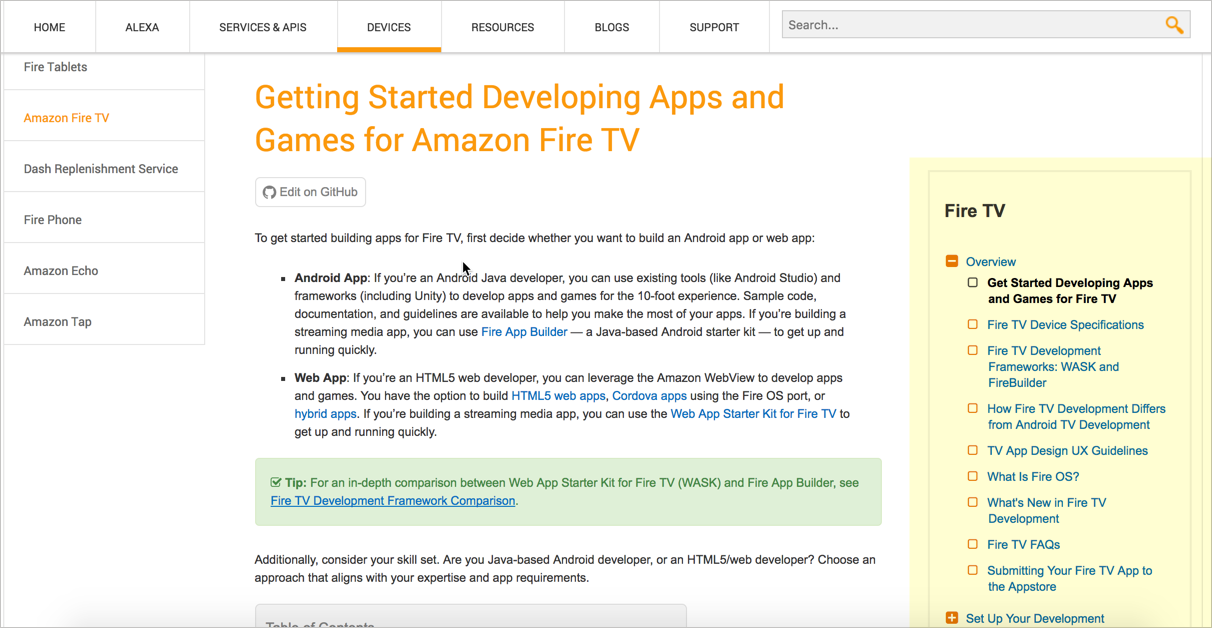1212x628 pixels.
Task: Open the What Is Fire OS? link
Action: 1033,477
